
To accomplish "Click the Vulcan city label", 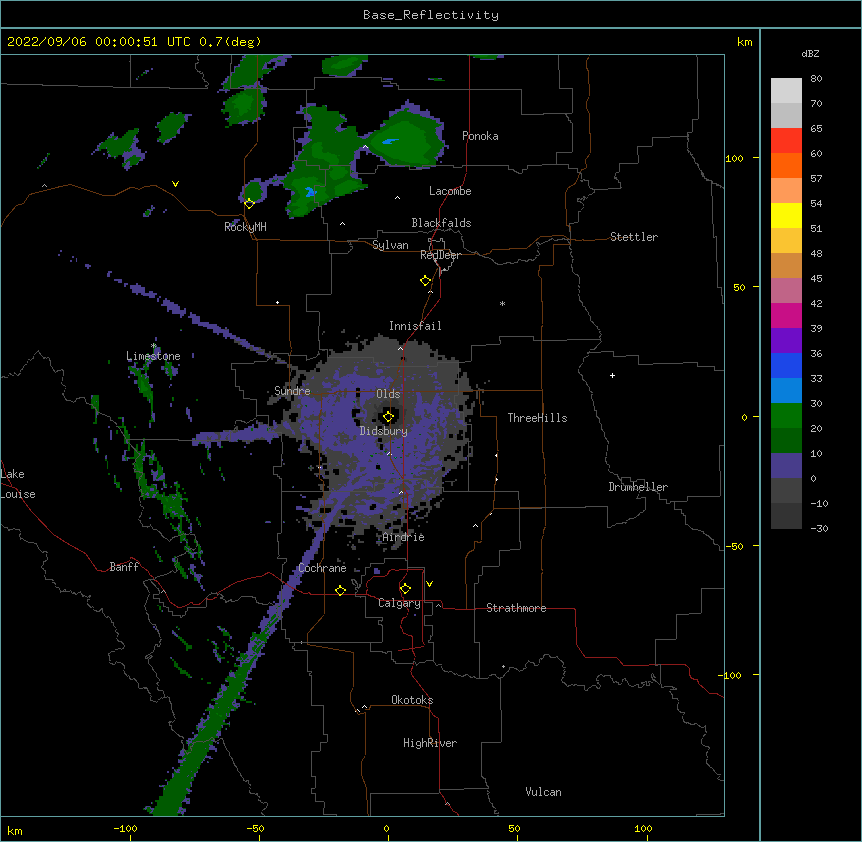I will [543, 792].
